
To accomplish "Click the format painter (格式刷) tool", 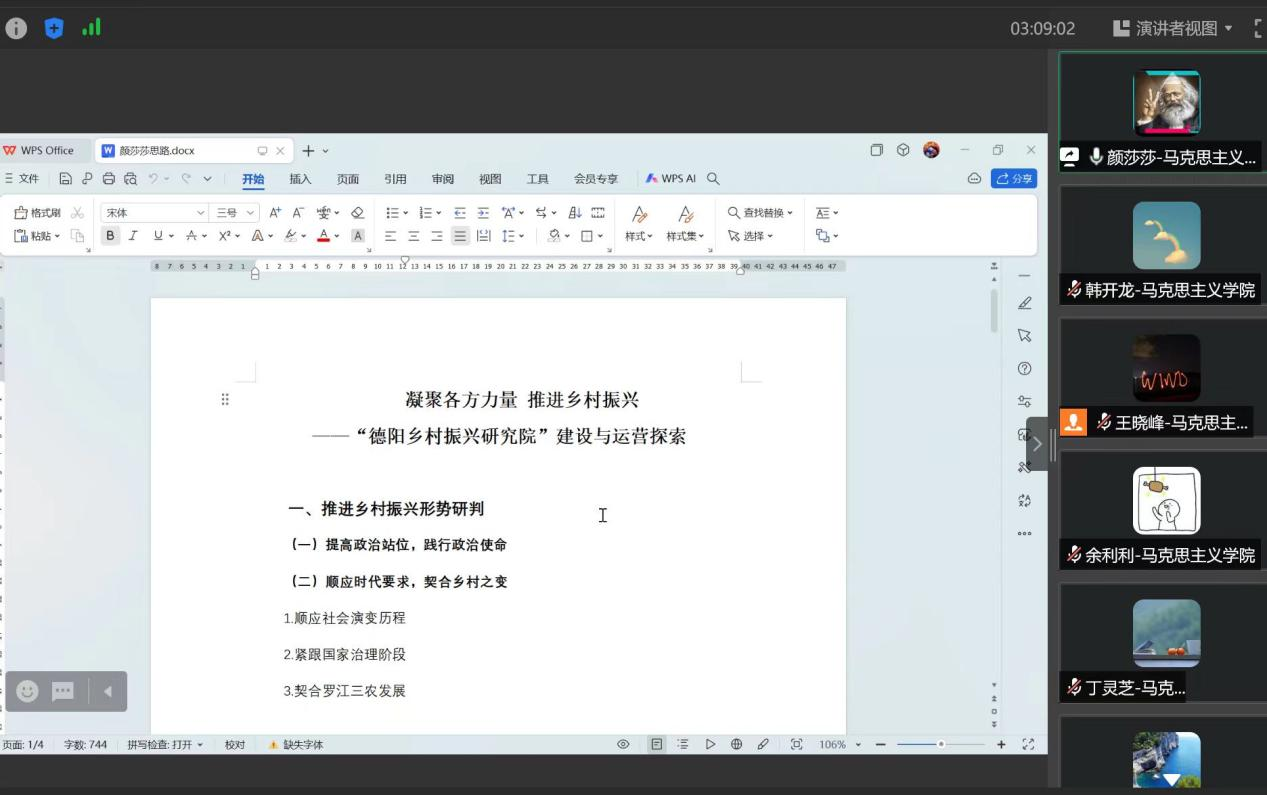I will (x=37, y=213).
